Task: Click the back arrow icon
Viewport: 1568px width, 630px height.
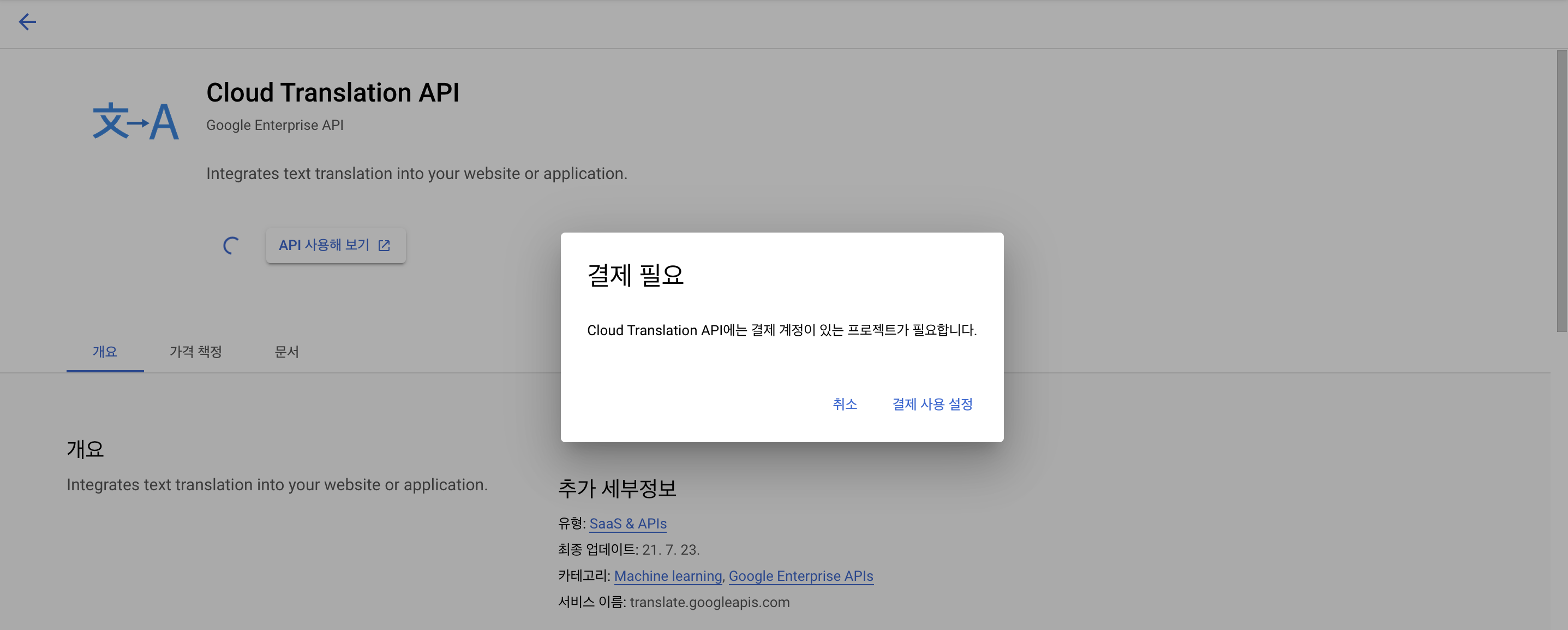Action: tap(27, 22)
